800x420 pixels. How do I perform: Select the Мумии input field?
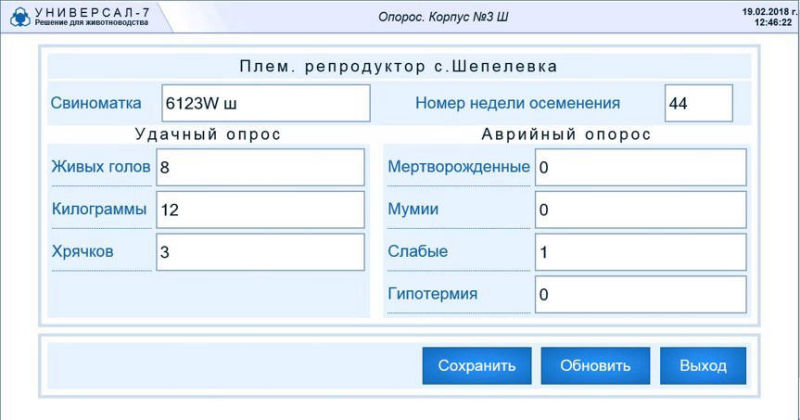coord(640,210)
